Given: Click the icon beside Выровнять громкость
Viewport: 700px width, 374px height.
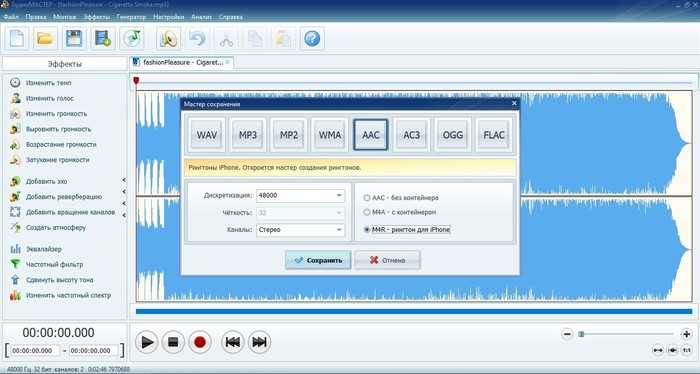Looking at the screenshot, I should click(15, 129).
